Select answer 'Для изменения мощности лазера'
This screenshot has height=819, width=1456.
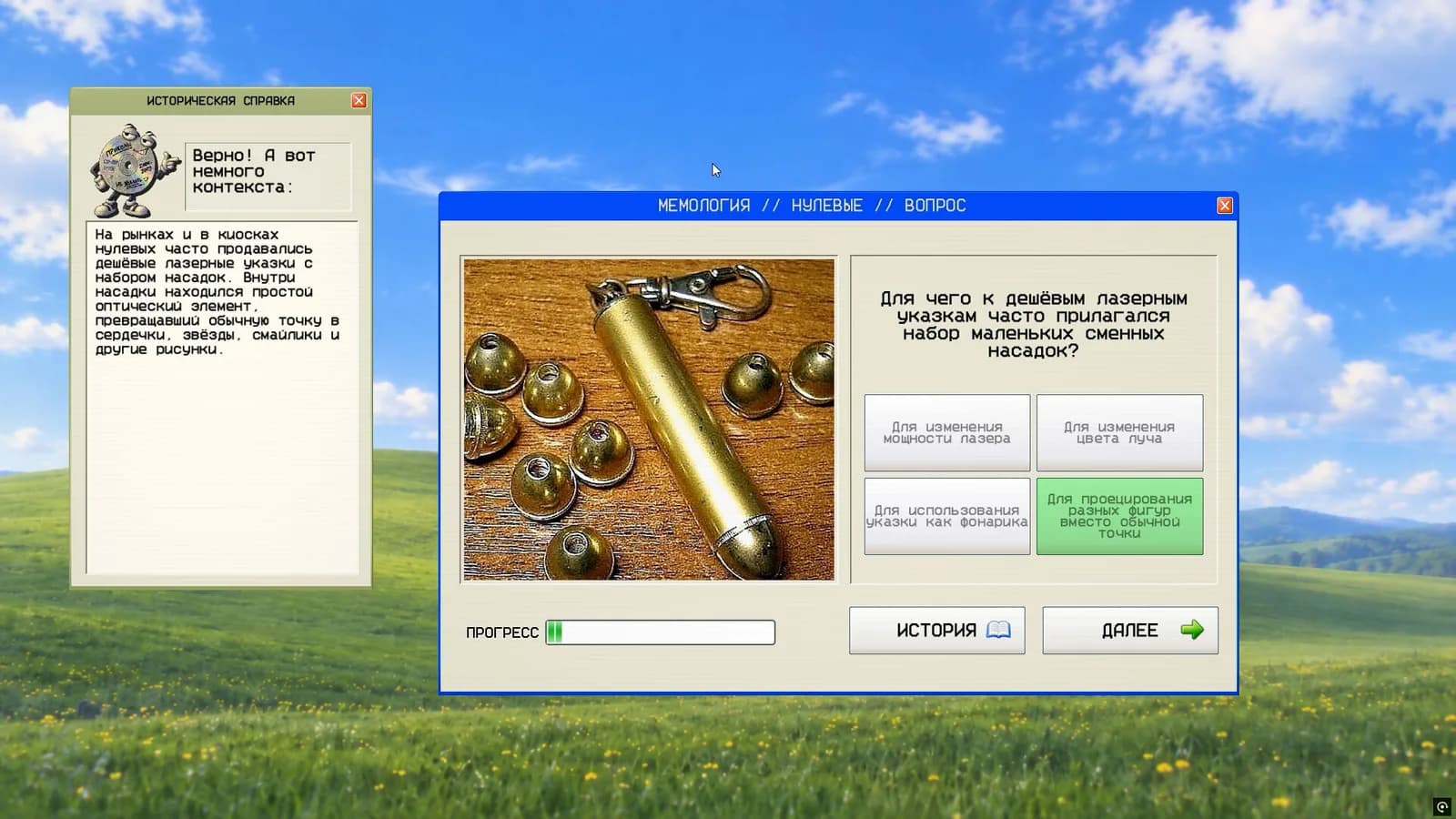[x=947, y=432]
